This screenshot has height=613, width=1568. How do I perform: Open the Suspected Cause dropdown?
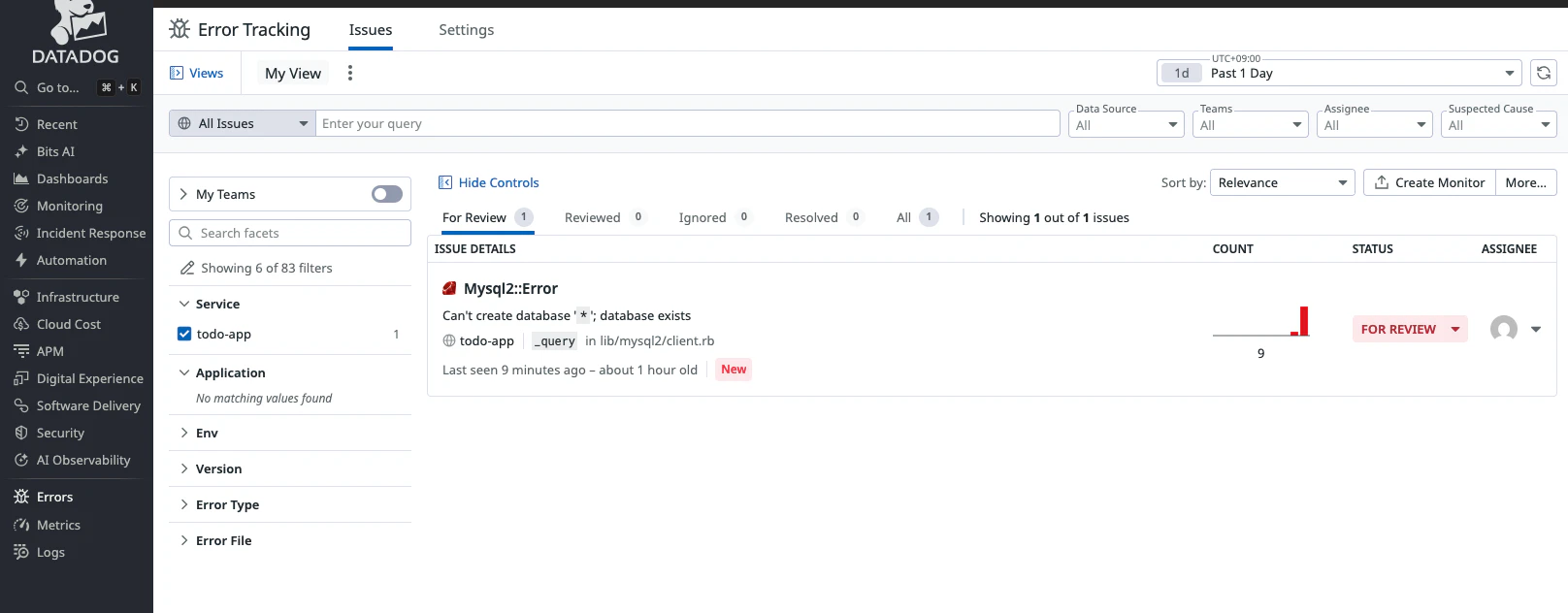point(1498,125)
